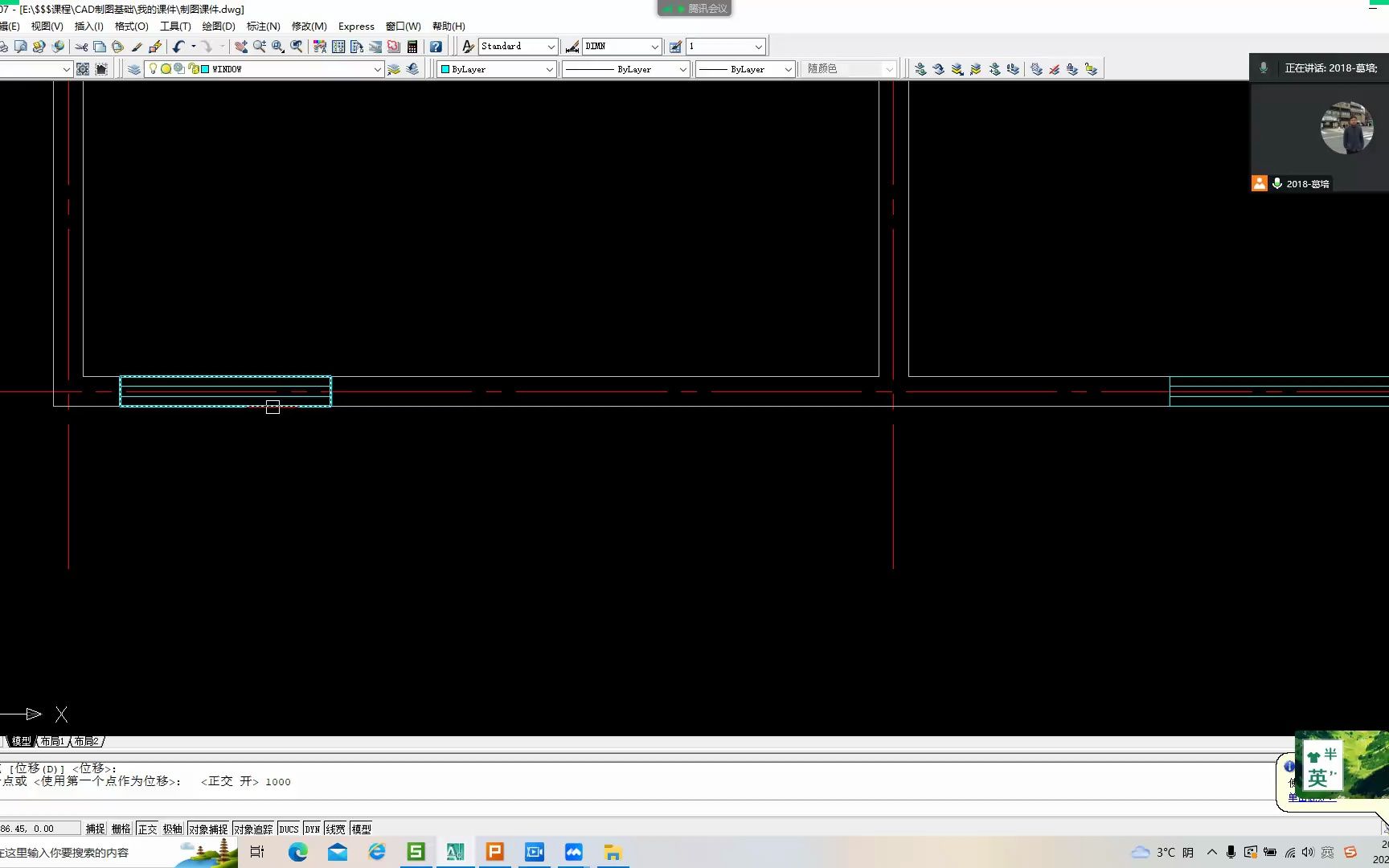Toggle the 正交 ortho mode
The height and width of the screenshot is (868, 1389).
(147, 829)
